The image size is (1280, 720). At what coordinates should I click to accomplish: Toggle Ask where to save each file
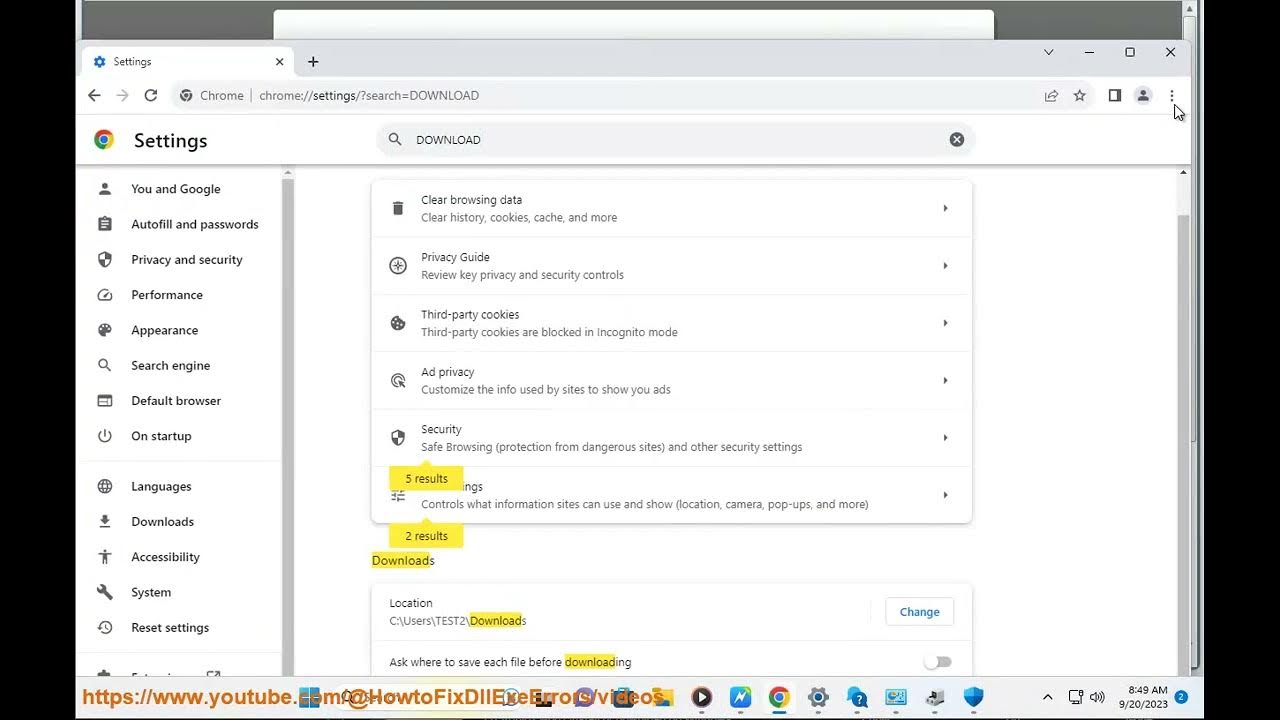pyautogui.click(x=938, y=662)
